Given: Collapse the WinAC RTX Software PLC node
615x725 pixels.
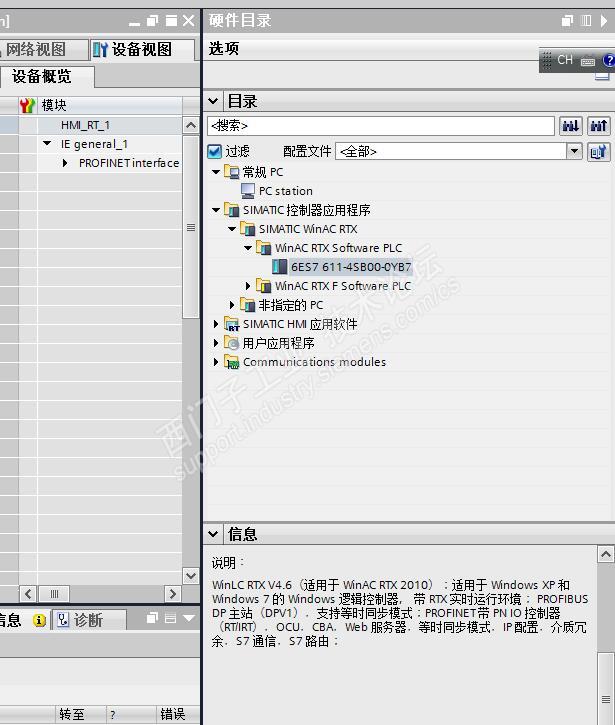Looking at the screenshot, I should (248, 248).
